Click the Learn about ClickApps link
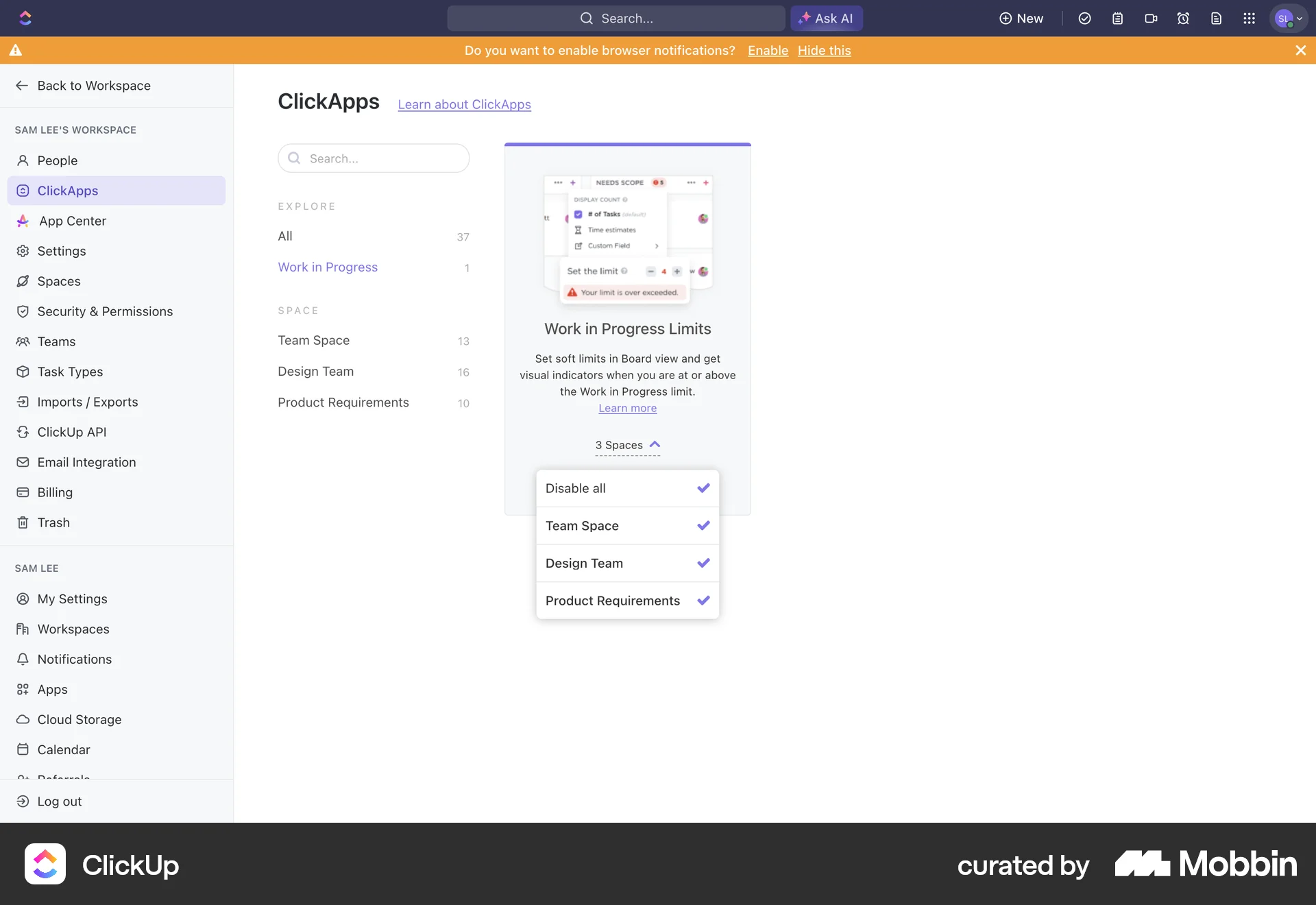This screenshot has height=905, width=1316. click(464, 104)
